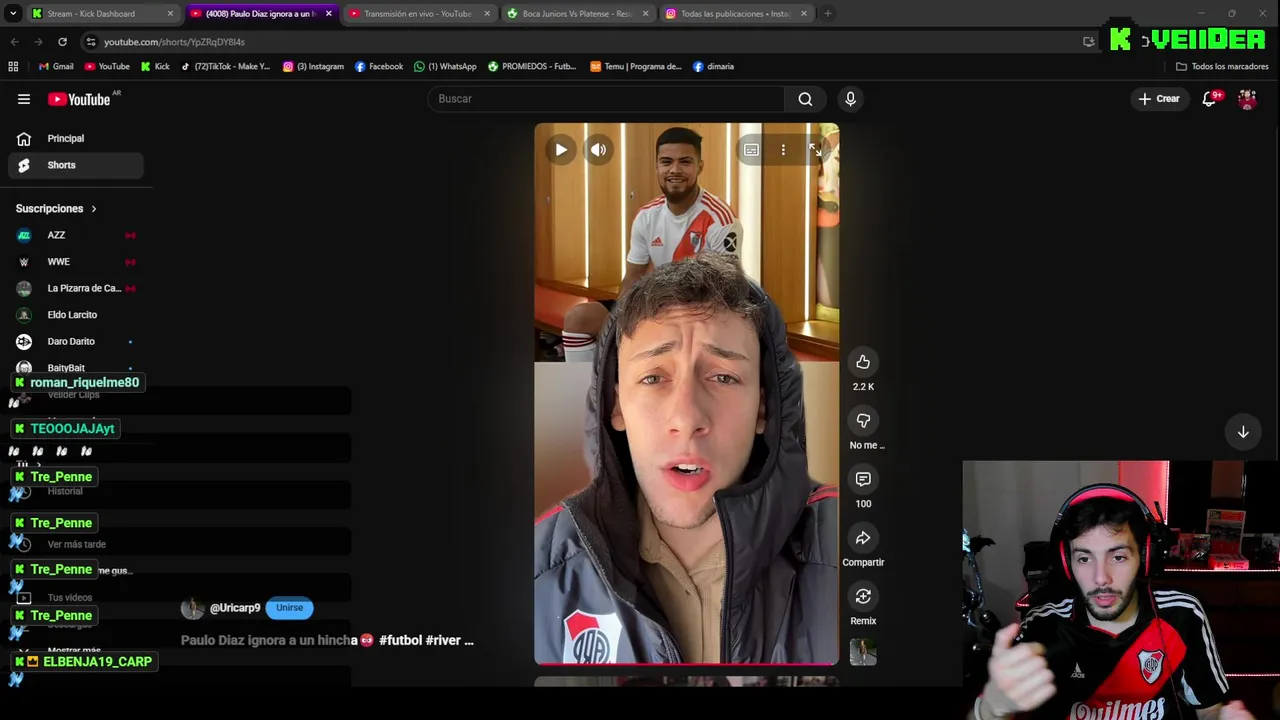Open the account avatar menu
Viewport: 1280px width, 720px height.
[1247, 99]
